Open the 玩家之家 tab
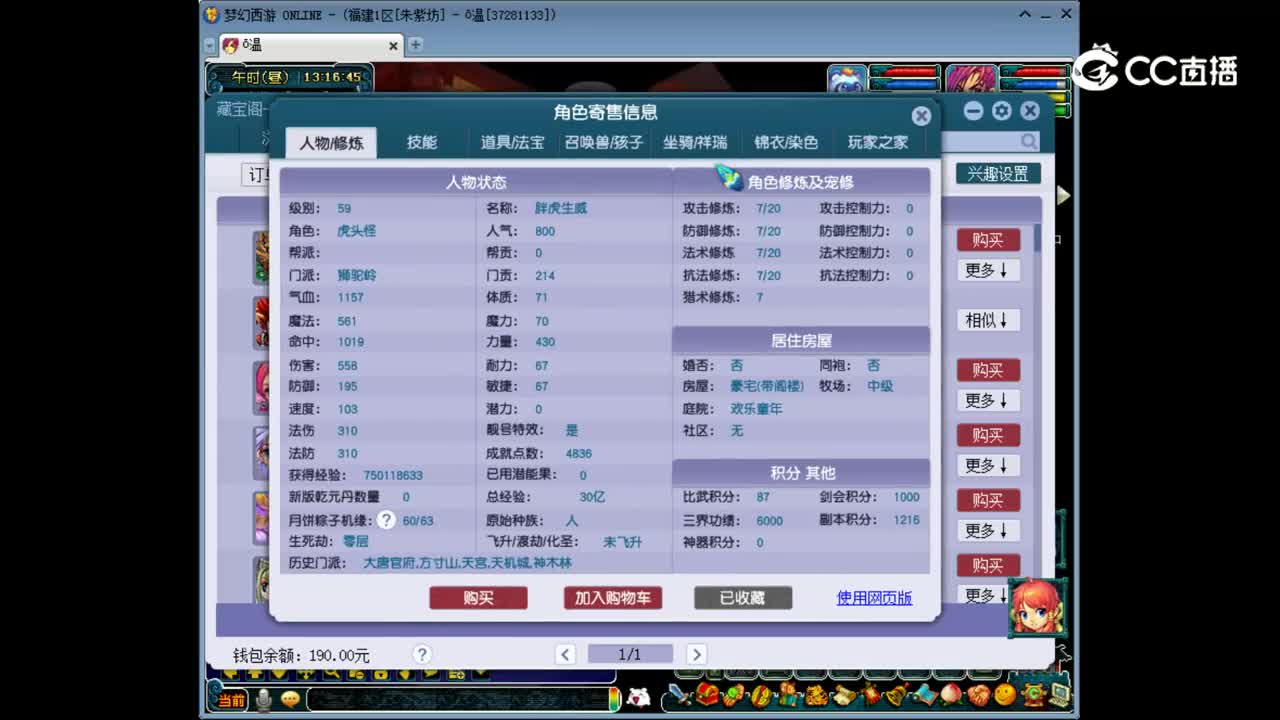1280x720 pixels. [x=878, y=142]
